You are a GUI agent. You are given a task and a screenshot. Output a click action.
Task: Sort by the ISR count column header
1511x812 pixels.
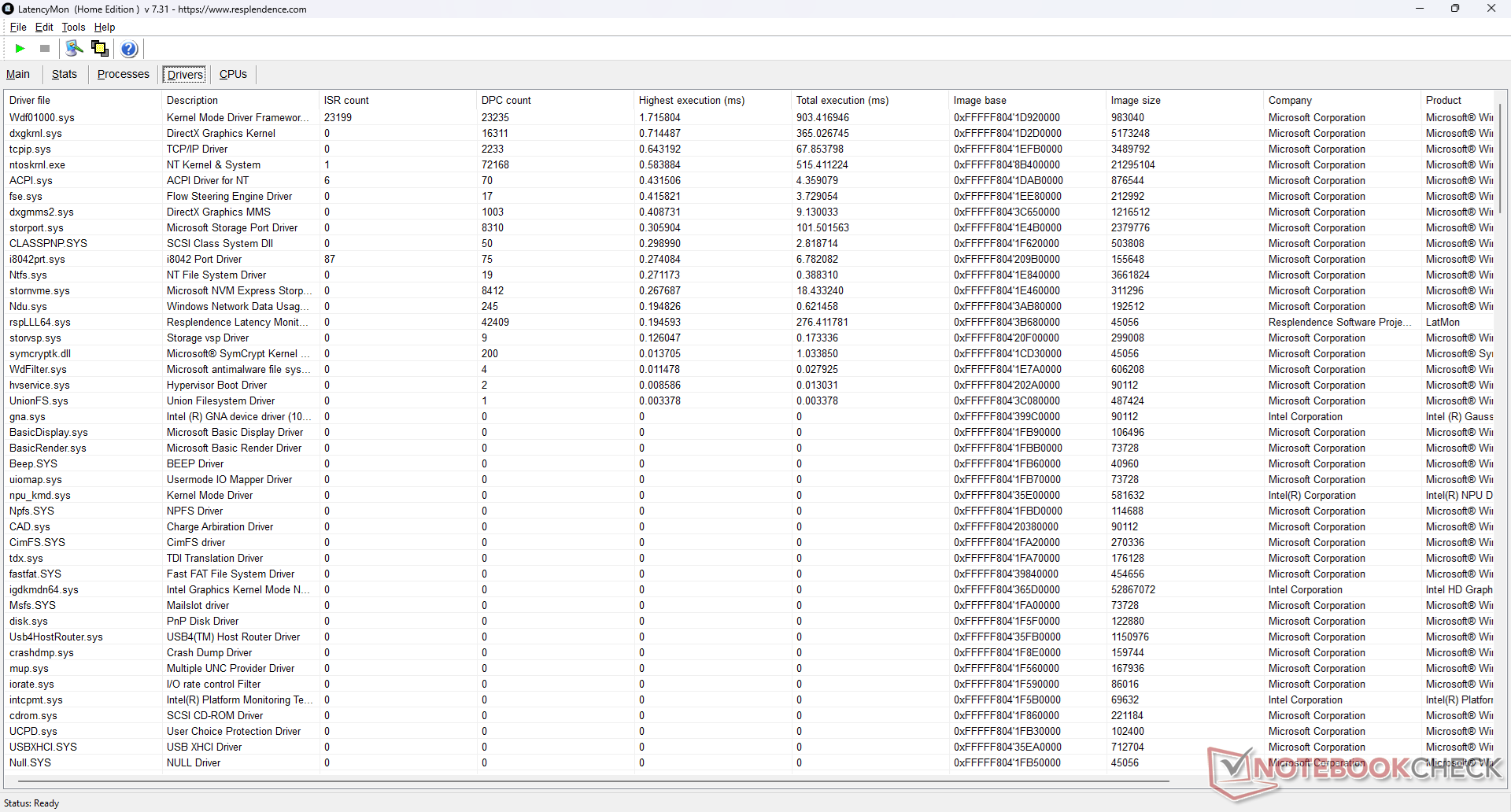[x=398, y=100]
